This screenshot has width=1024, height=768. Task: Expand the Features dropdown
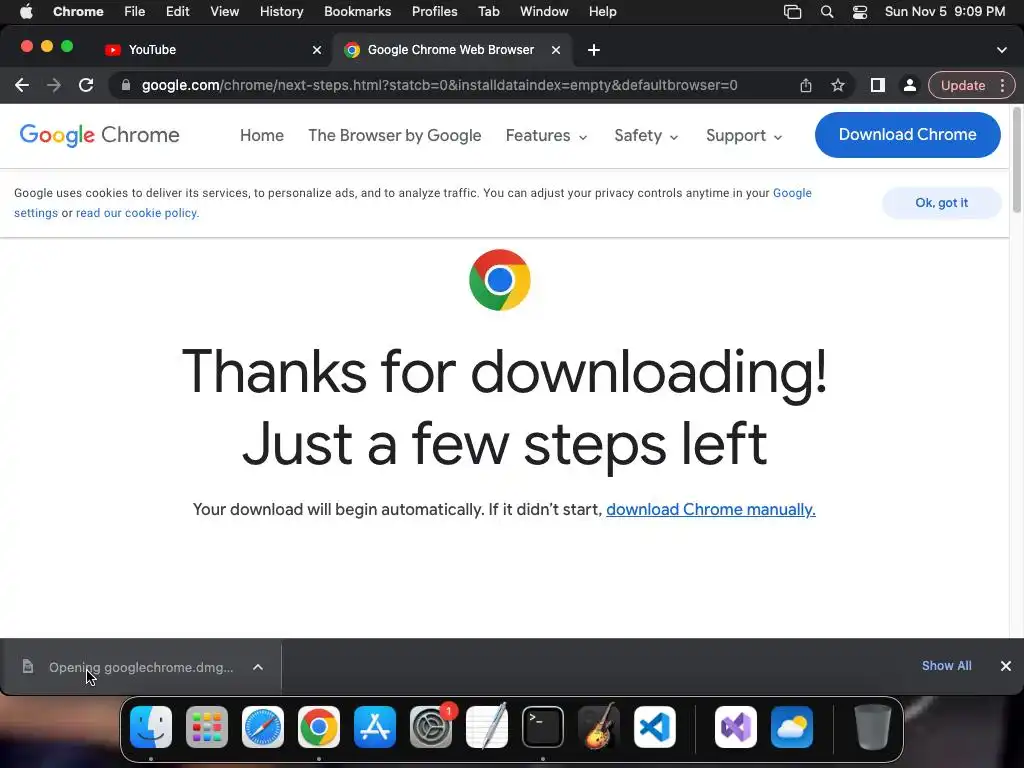[547, 135]
